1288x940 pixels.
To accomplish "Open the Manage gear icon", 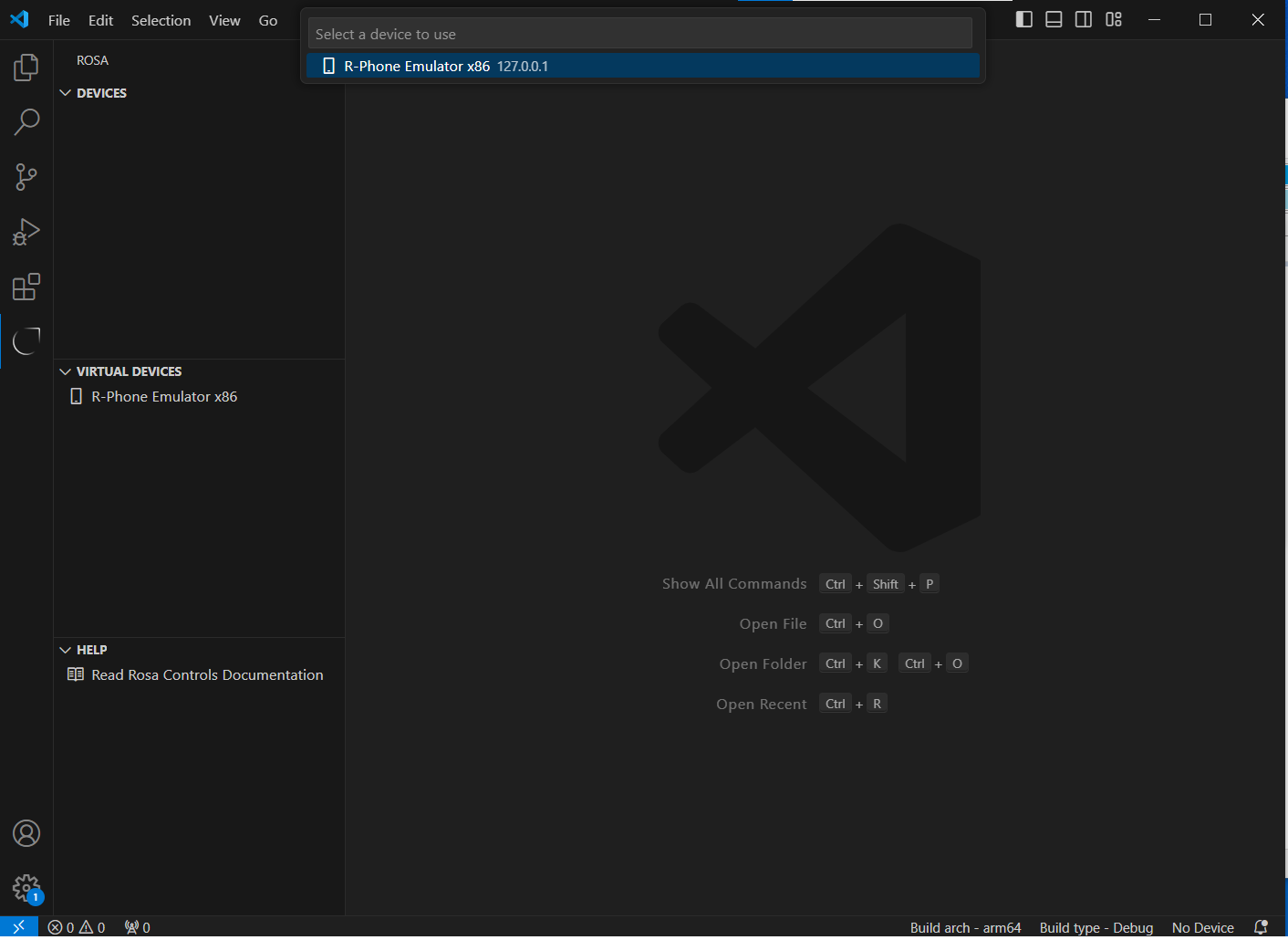I will click(26, 887).
